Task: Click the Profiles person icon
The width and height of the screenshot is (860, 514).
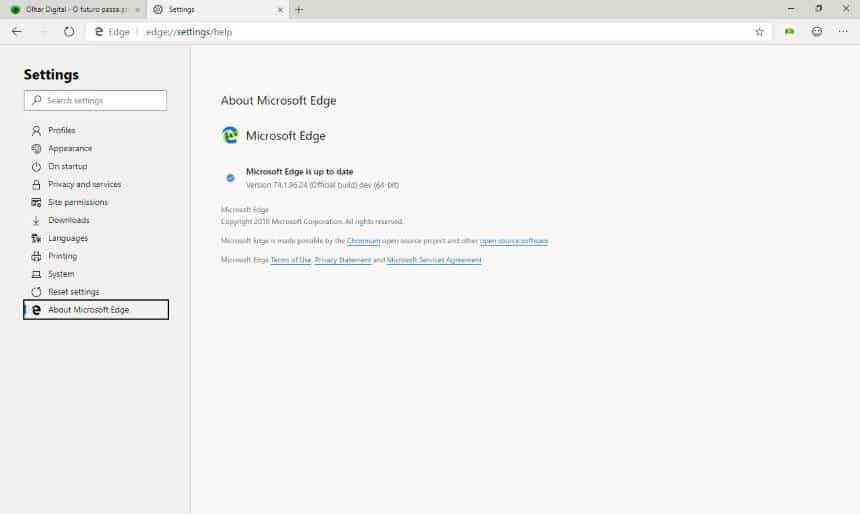Action: [36, 131]
